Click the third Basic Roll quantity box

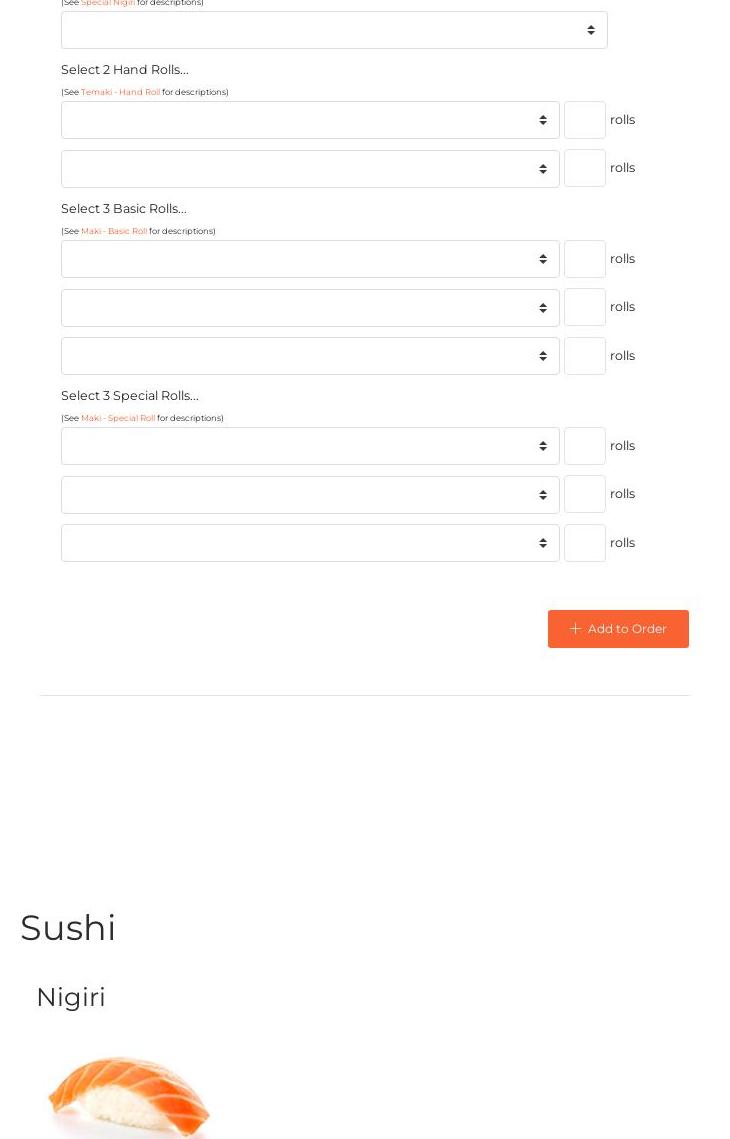point(585,356)
